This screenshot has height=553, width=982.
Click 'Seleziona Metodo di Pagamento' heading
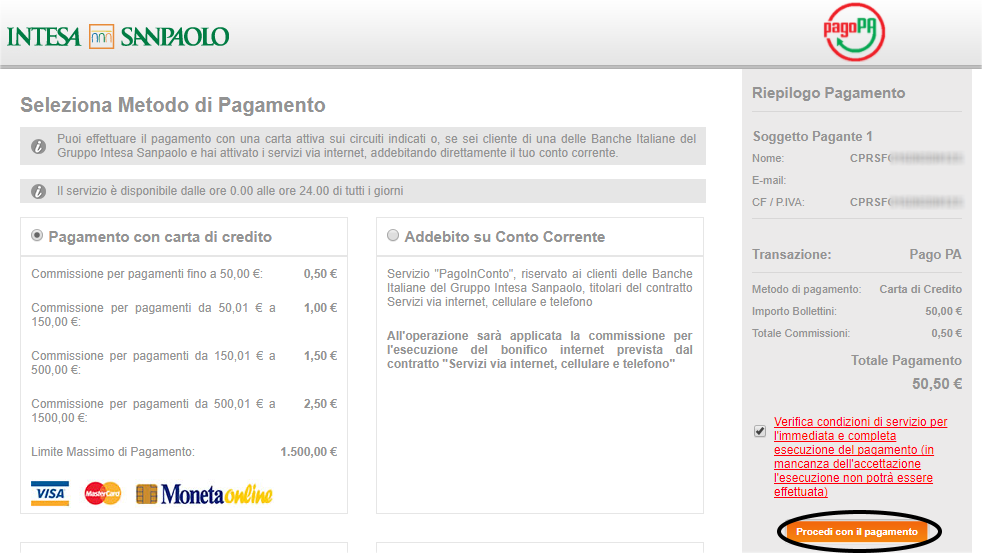coord(173,105)
